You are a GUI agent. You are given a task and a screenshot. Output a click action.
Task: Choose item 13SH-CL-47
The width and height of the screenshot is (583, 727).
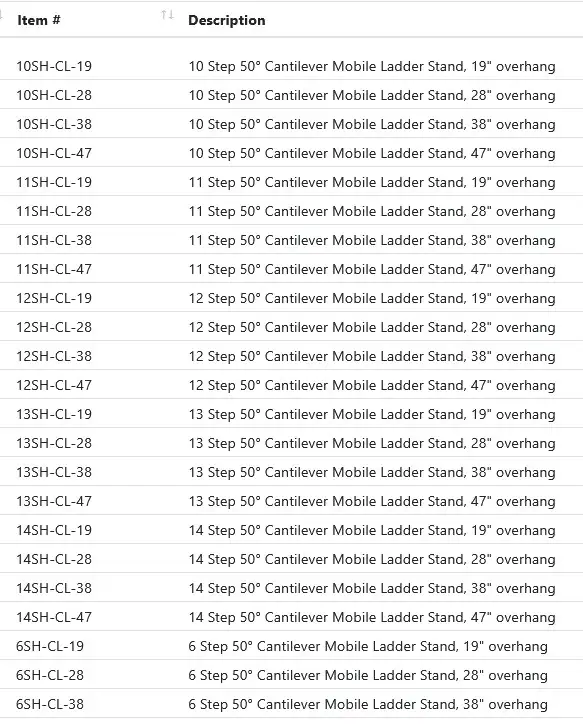[x=54, y=501]
